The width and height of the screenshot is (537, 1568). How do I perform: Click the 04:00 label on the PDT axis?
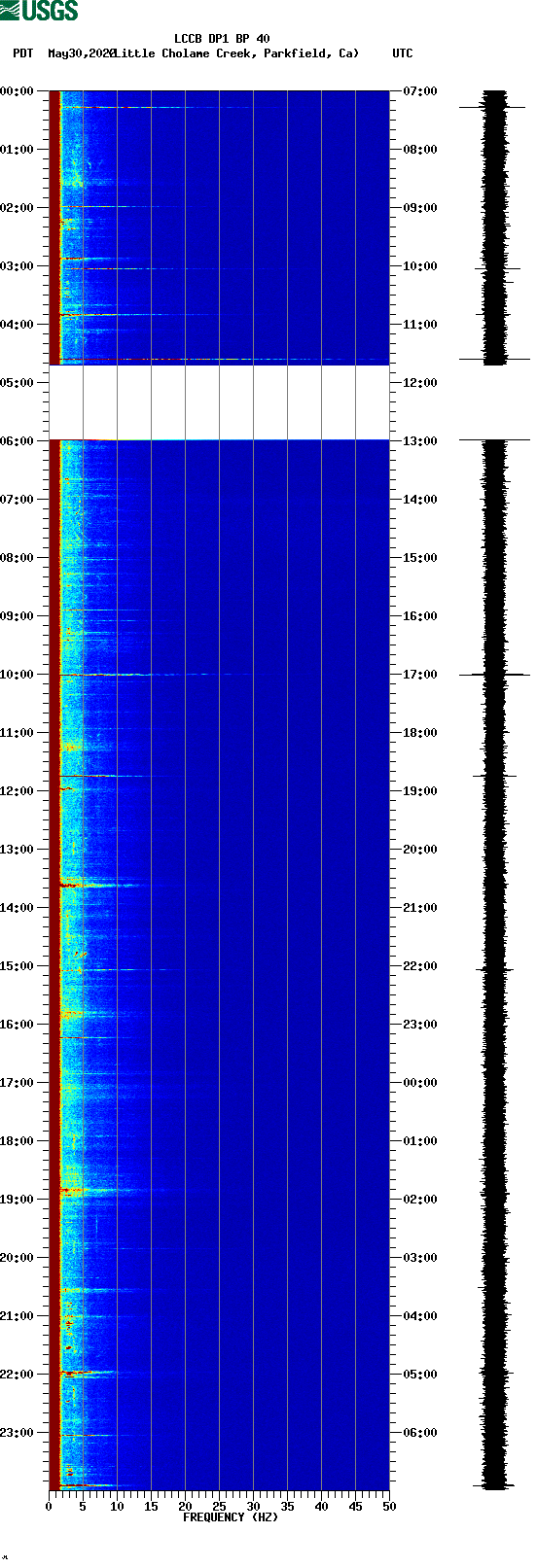point(18,325)
